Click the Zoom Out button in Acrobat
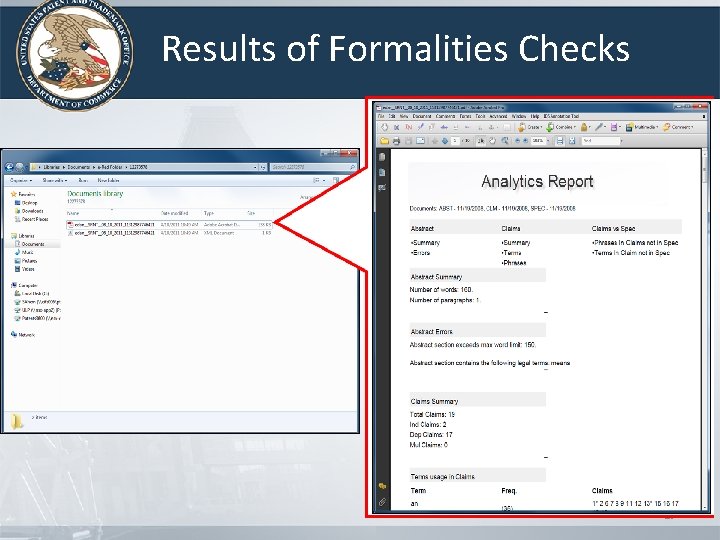 [518, 141]
